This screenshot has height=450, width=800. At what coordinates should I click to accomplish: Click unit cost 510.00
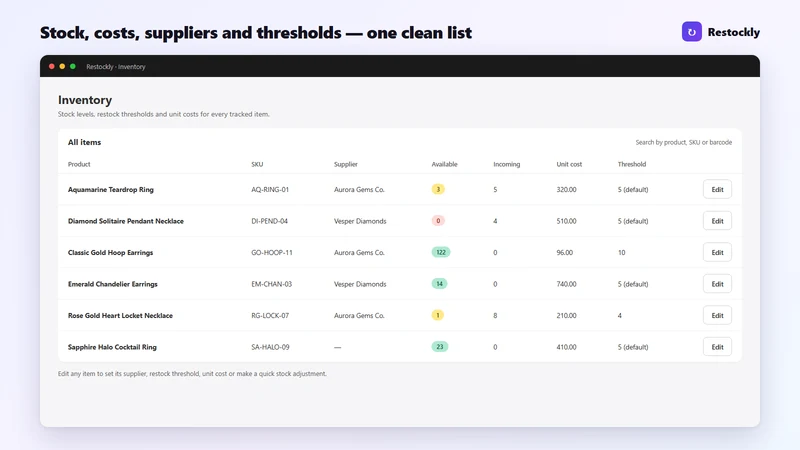(x=566, y=221)
